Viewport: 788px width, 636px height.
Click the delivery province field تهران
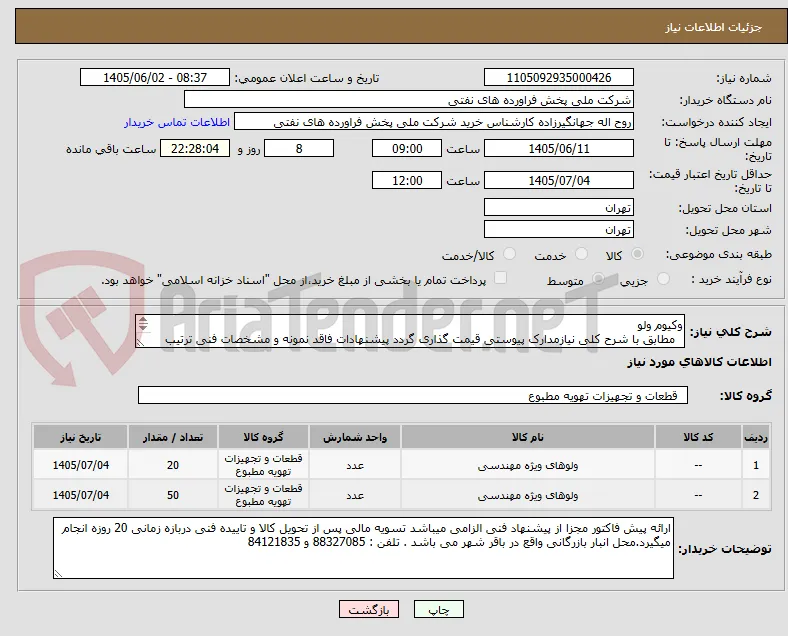tap(559, 207)
